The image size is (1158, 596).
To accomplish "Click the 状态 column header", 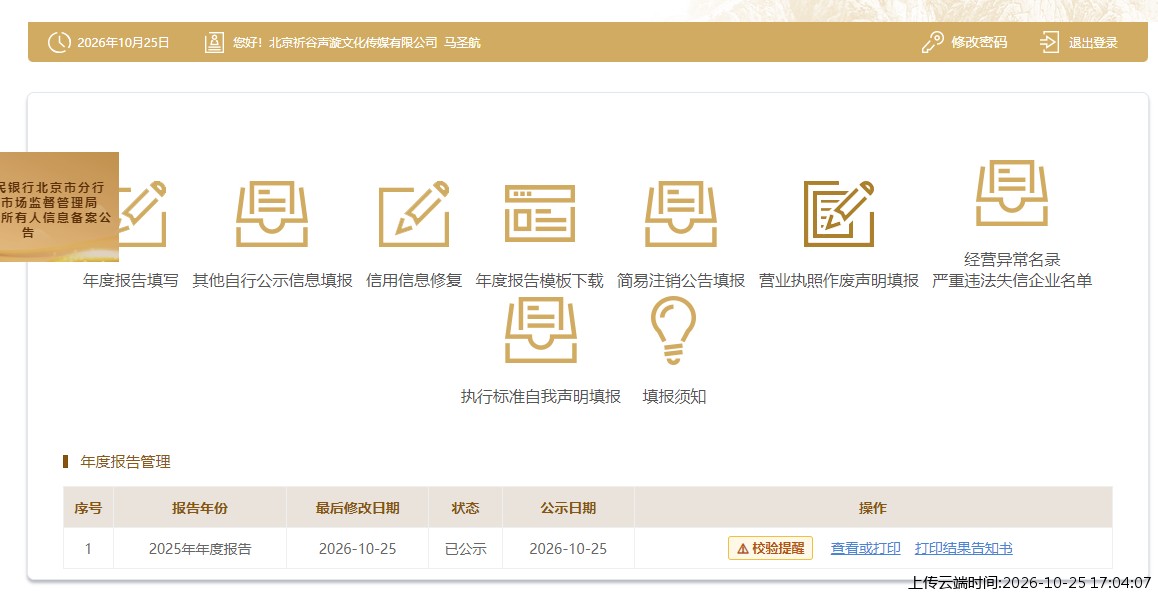I will [465, 508].
